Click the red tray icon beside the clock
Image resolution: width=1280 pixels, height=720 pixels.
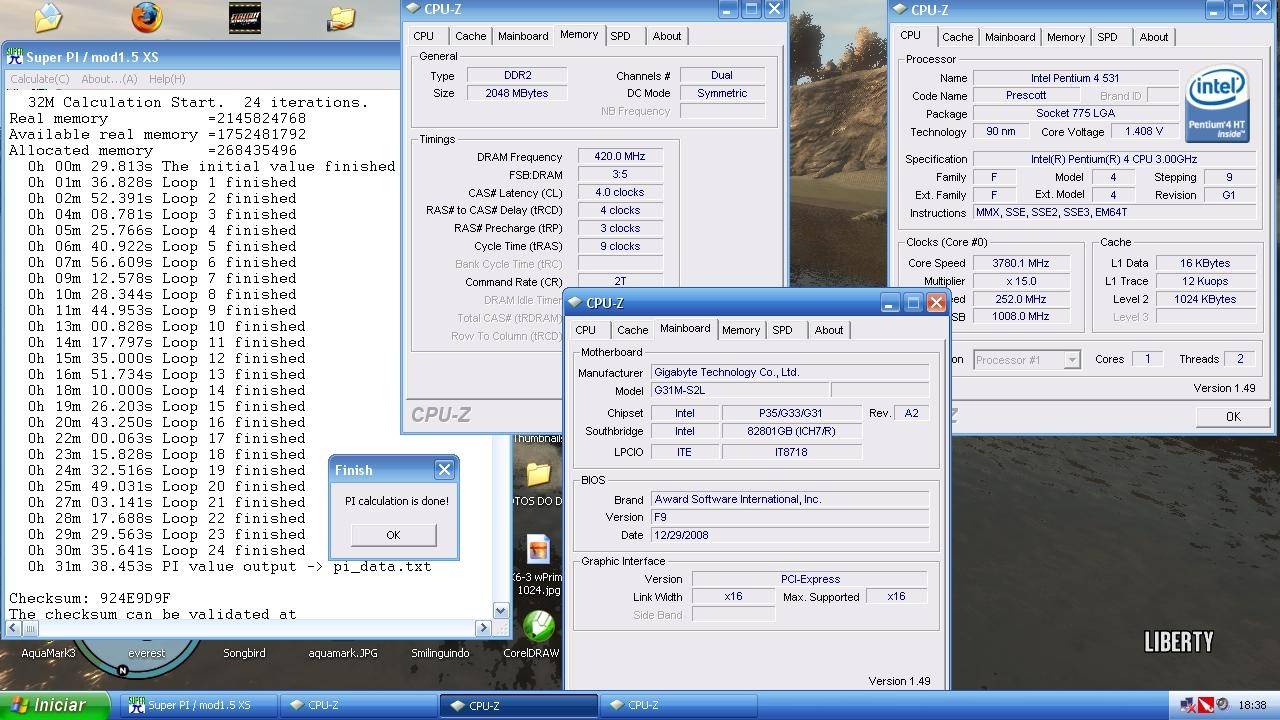pos(1205,705)
